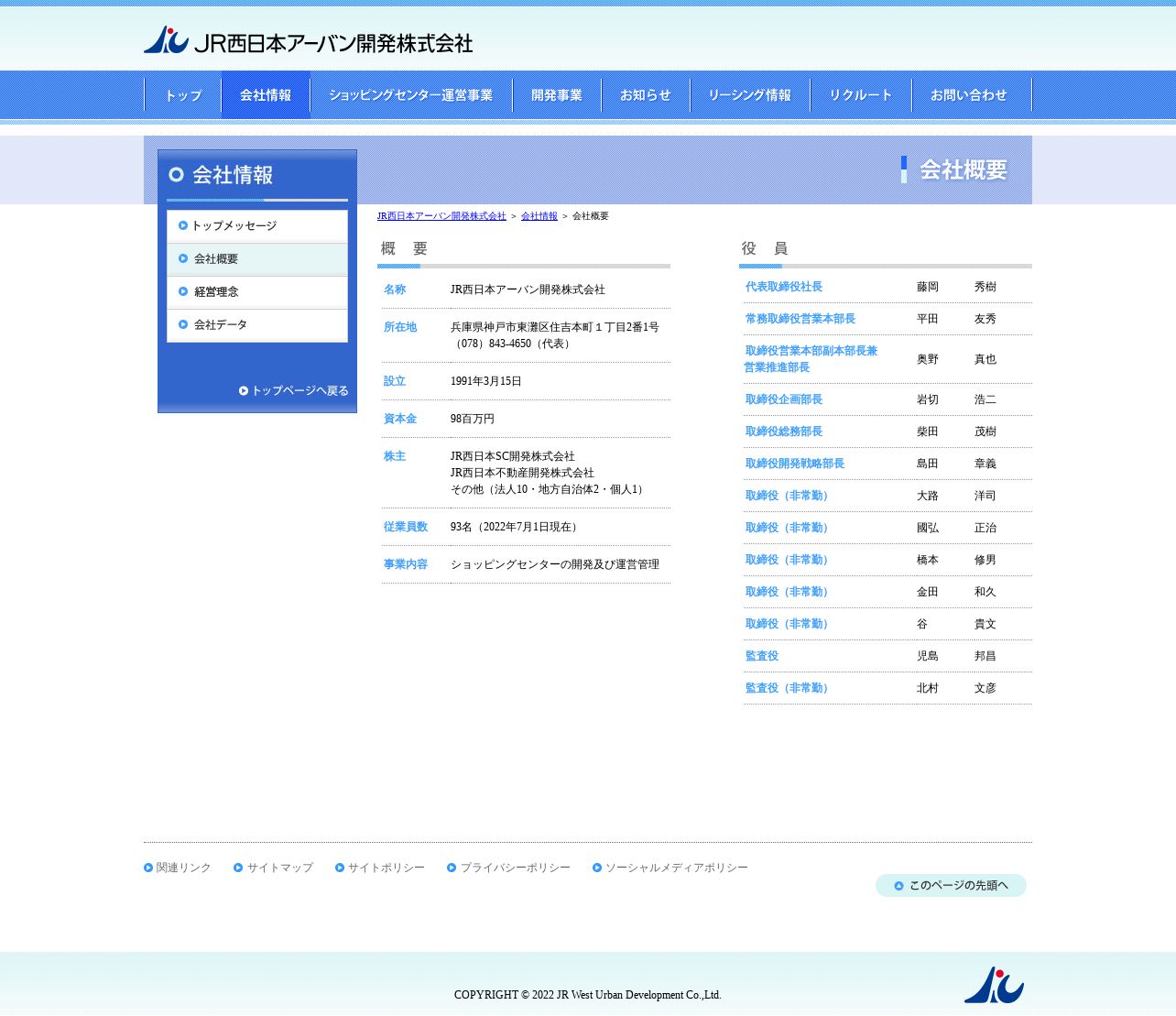Open トップメッセージ in the sidebar

(257, 226)
